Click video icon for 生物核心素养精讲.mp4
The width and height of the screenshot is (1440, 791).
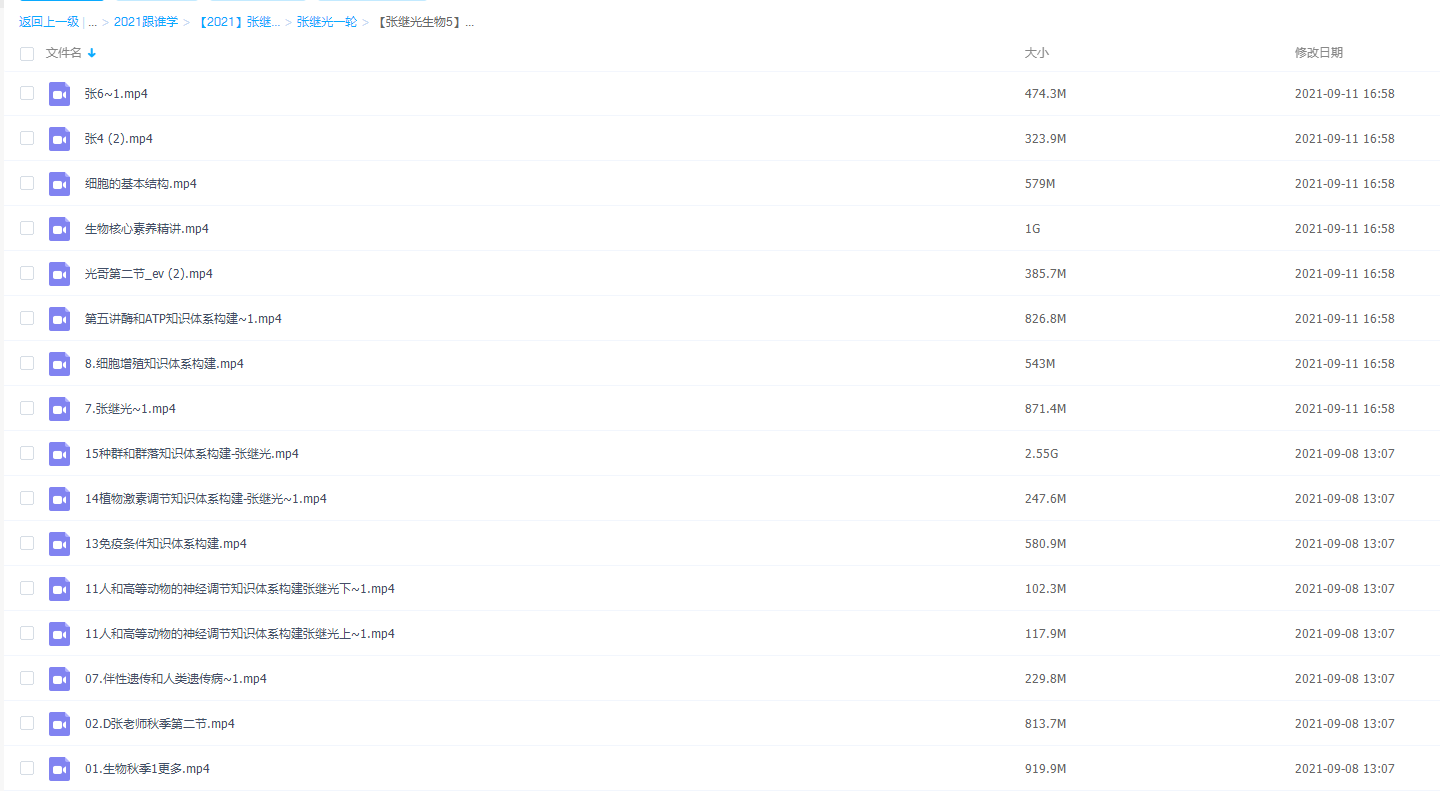point(59,229)
